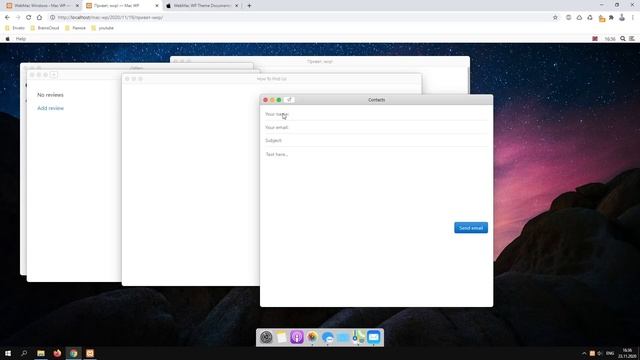Click the clock in the Mac menu bar

point(610,39)
